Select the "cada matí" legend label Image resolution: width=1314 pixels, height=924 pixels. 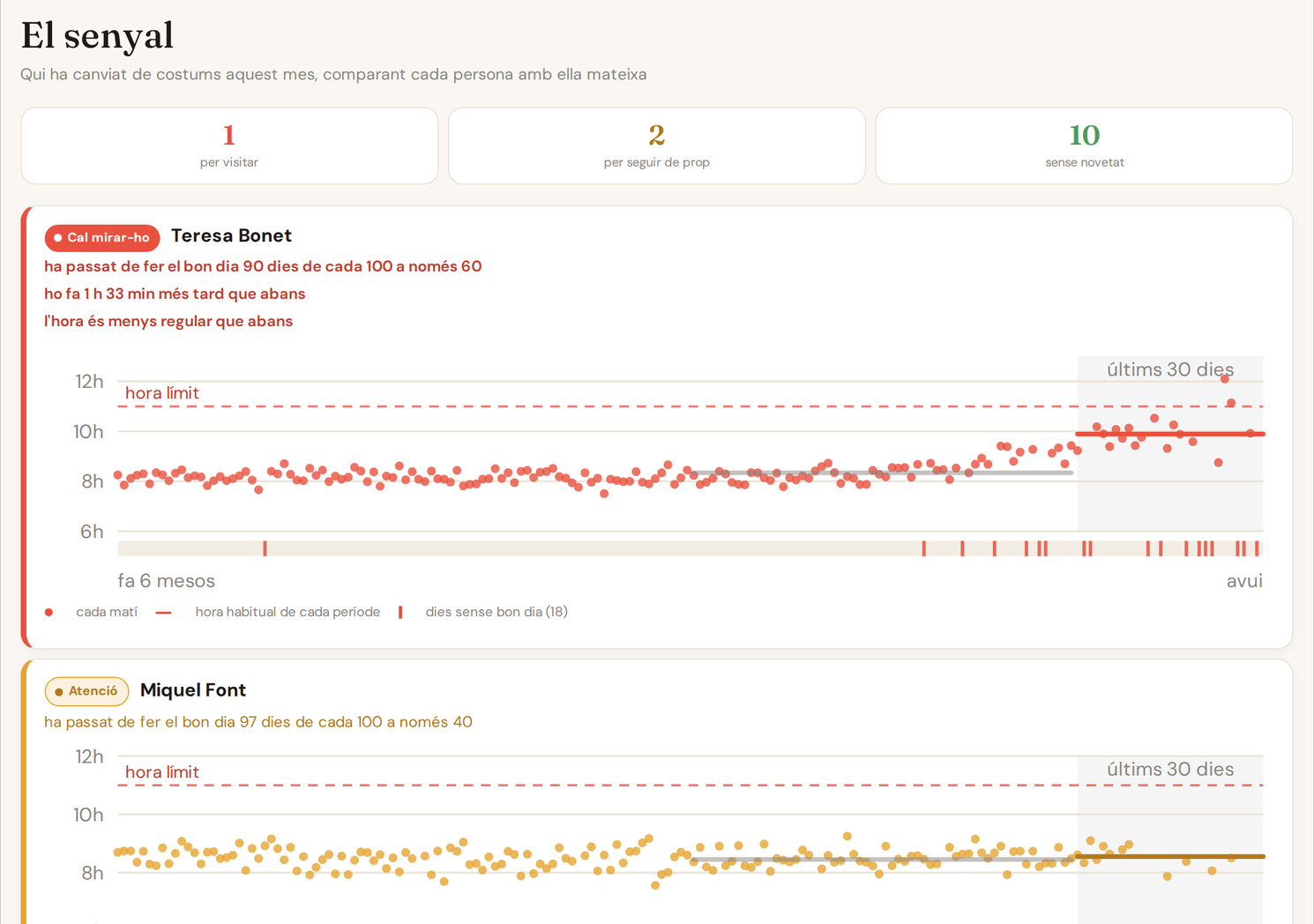click(x=107, y=612)
